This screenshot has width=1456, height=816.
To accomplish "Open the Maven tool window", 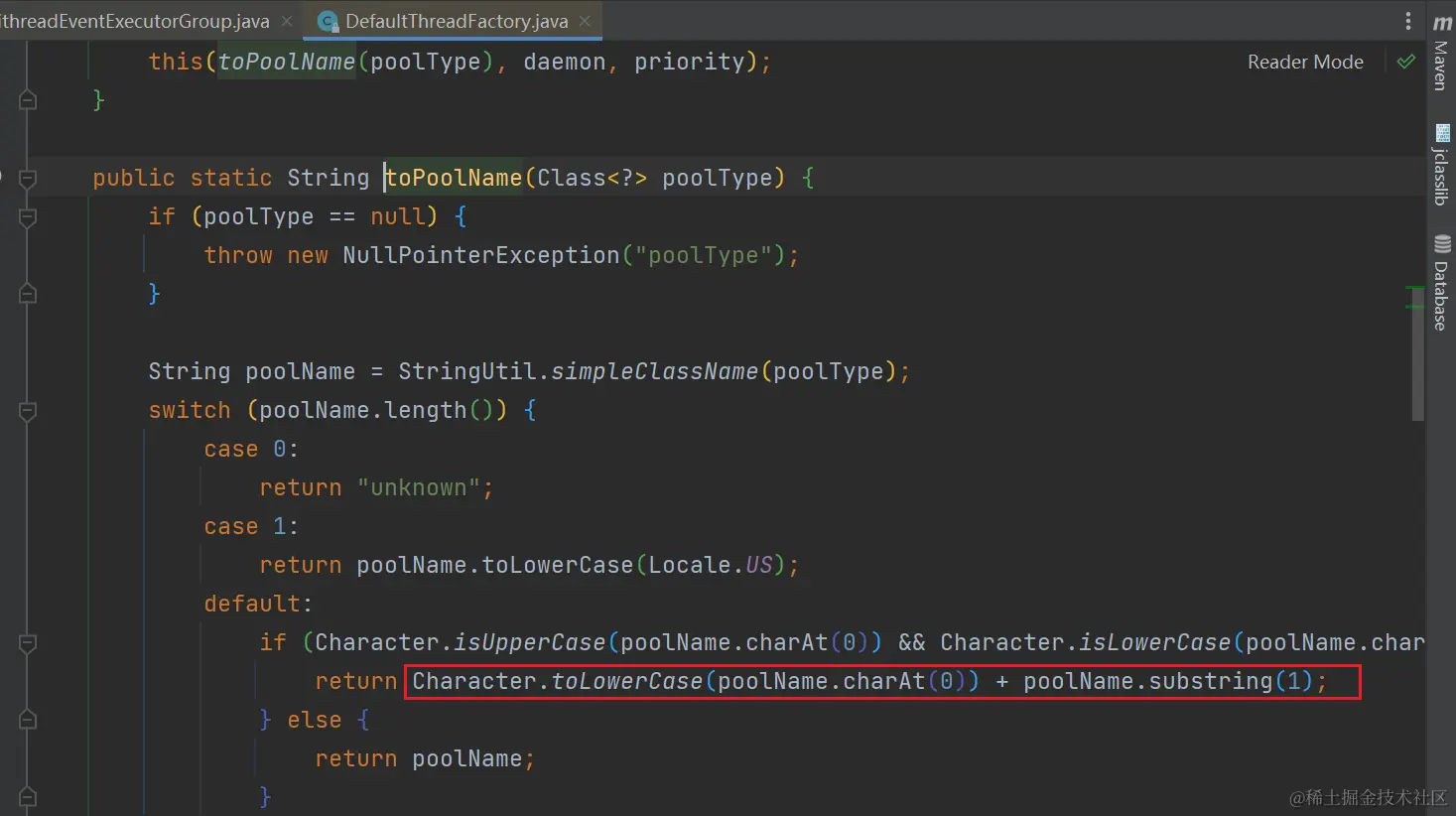I will (x=1441, y=52).
